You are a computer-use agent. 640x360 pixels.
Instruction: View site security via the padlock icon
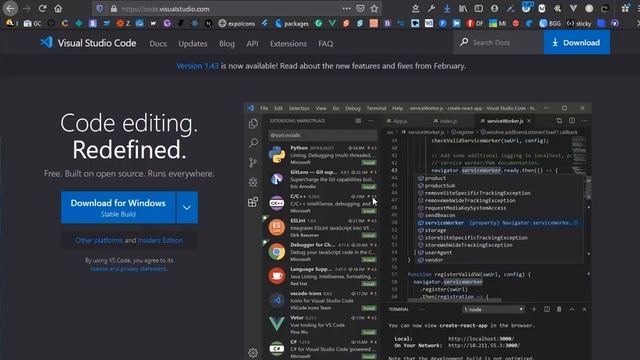(x=114, y=9)
